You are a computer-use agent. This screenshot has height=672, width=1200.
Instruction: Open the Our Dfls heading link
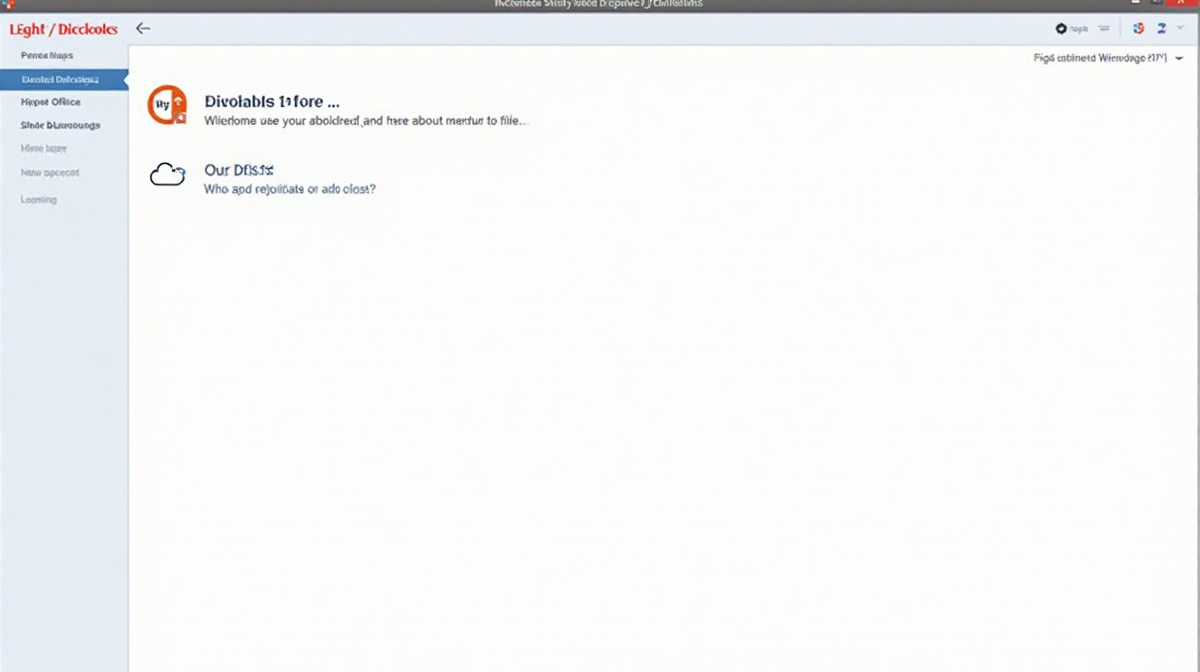(238, 170)
